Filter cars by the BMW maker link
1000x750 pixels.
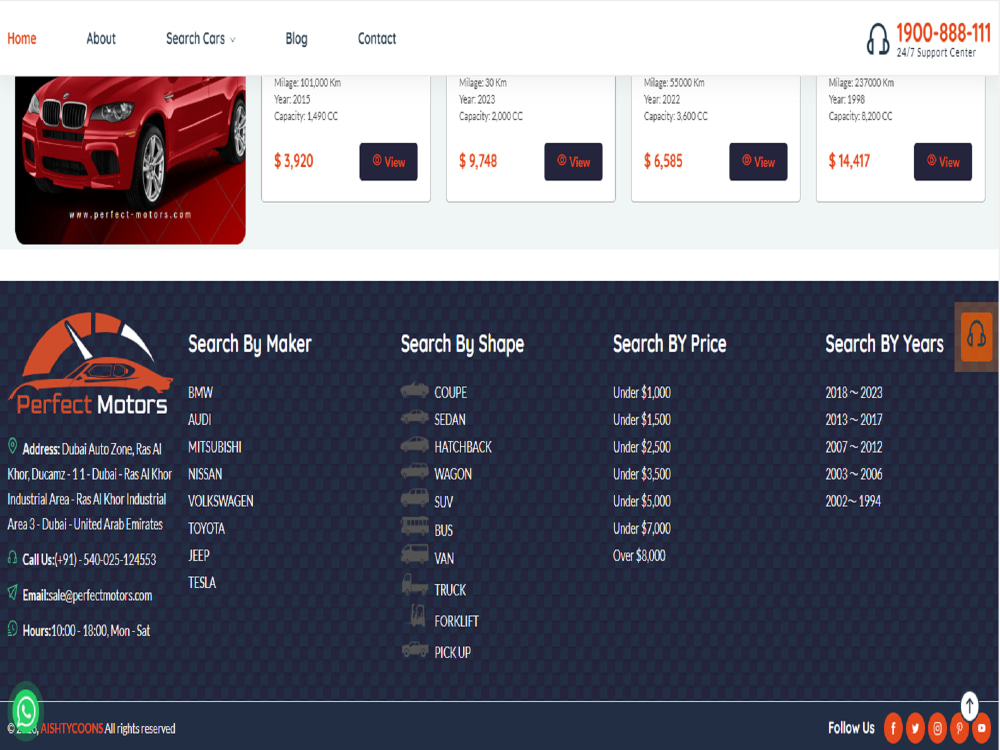199,392
